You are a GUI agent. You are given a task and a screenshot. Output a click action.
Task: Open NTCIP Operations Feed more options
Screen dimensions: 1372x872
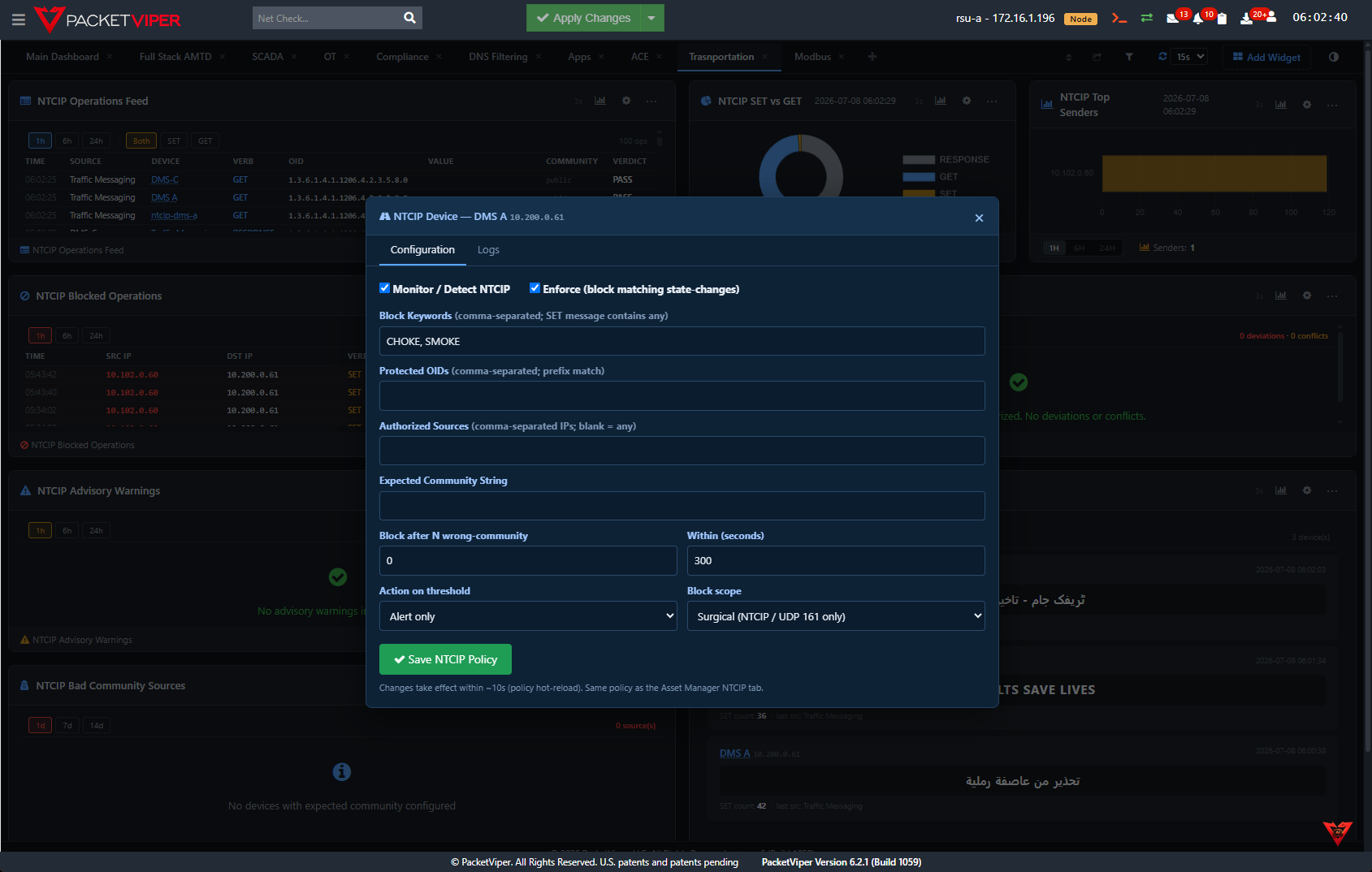(x=651, y=101)
